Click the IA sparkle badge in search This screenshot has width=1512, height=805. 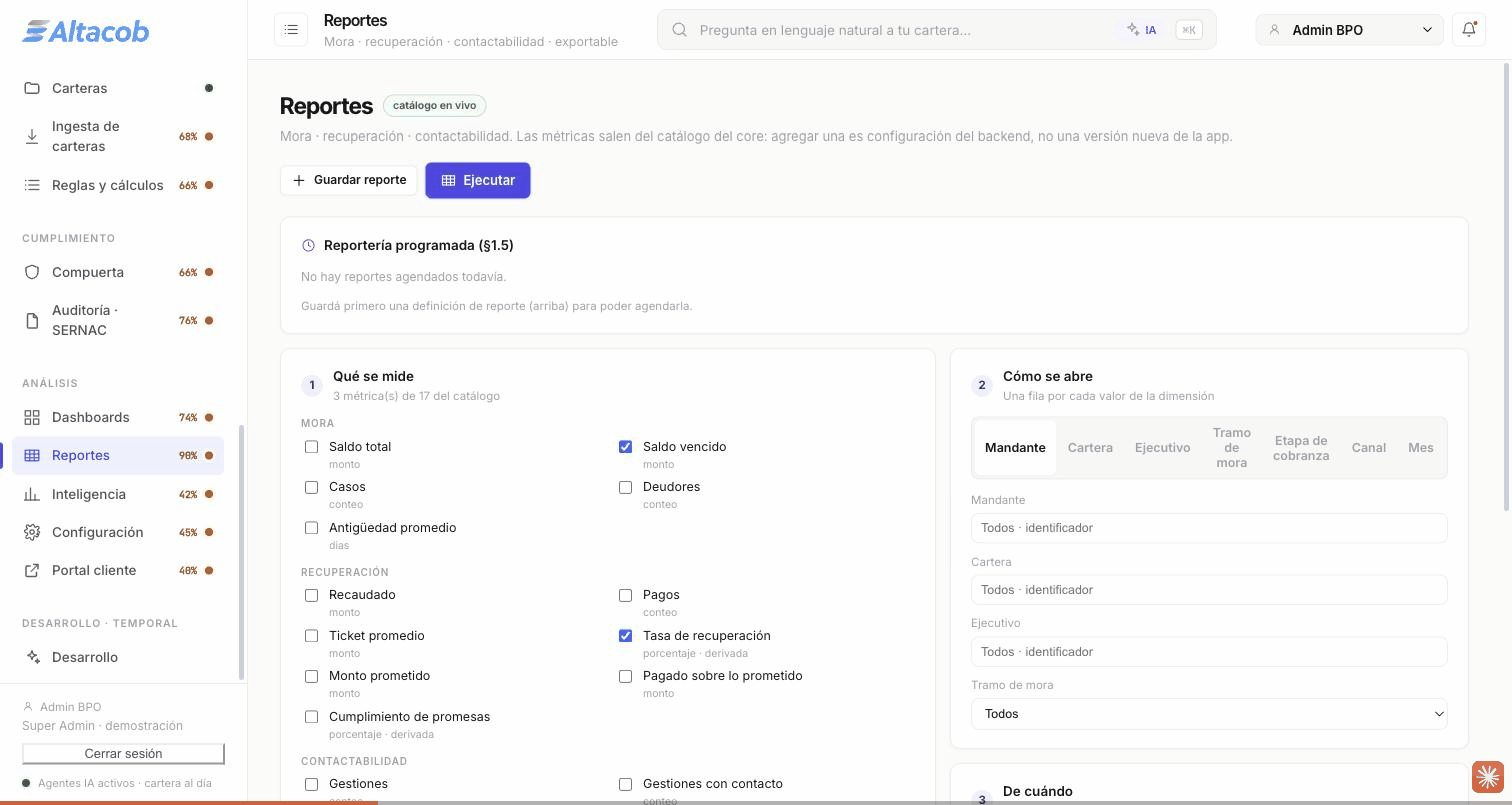point(1141,30)
